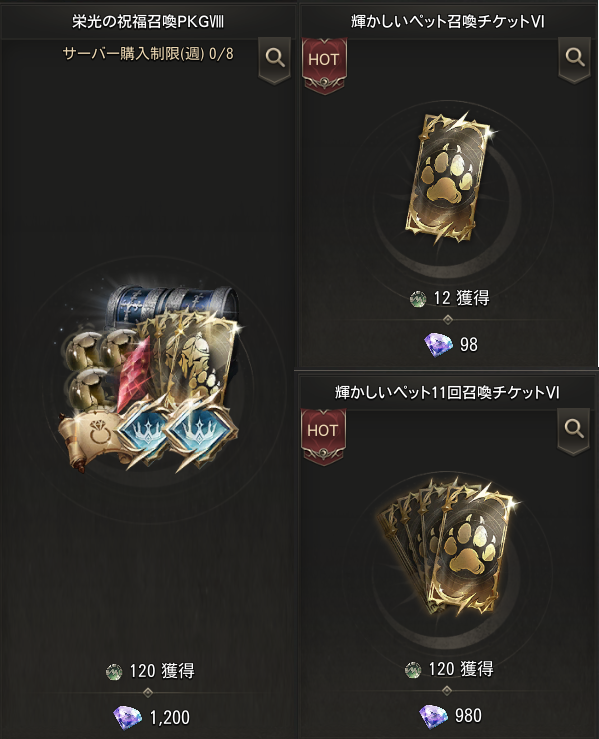This screenshot has width=599, height=739.
Task: Select the 栄光の祝福召喚PKGⅧ title bar
Action: tap(148, 22)
